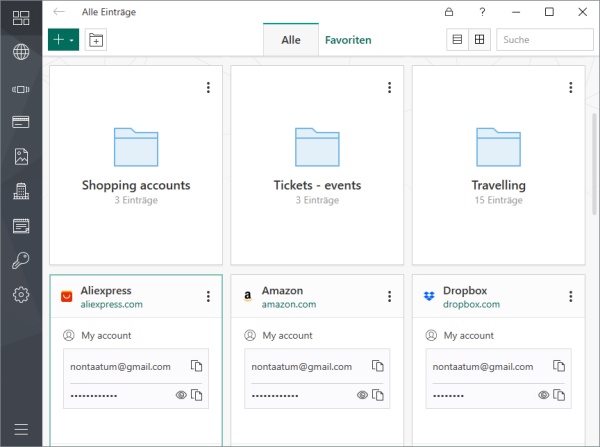
Task: Click My account under Dropbox
Action: point(469,336)
